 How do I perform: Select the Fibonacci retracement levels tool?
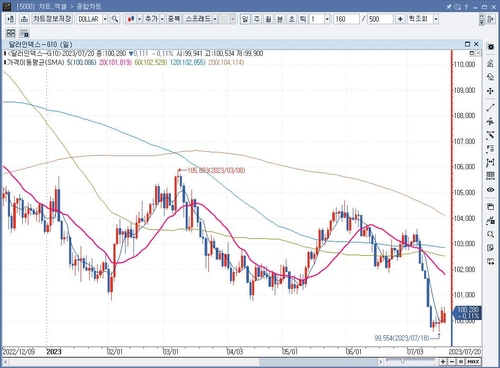pyautogui.click(x=491, y=149)
